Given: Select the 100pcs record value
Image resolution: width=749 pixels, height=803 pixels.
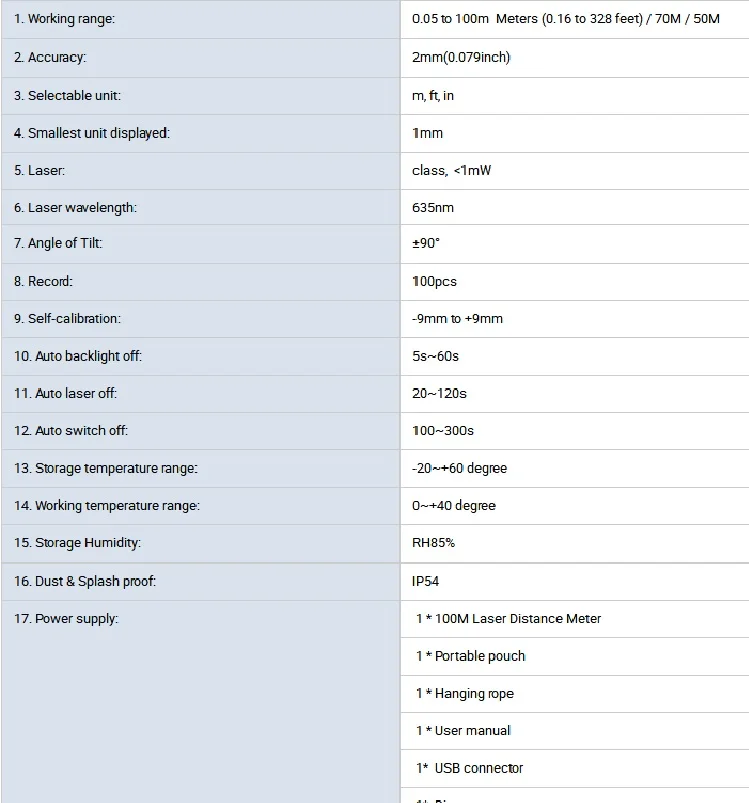Looking at the screenshot, I should pyautogui.click(x=434, y=282).
